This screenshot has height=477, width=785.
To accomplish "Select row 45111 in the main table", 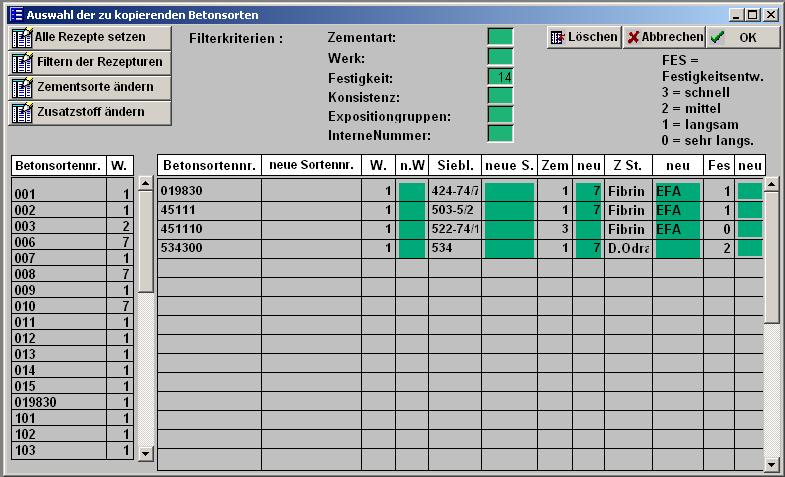I will 209,210.
